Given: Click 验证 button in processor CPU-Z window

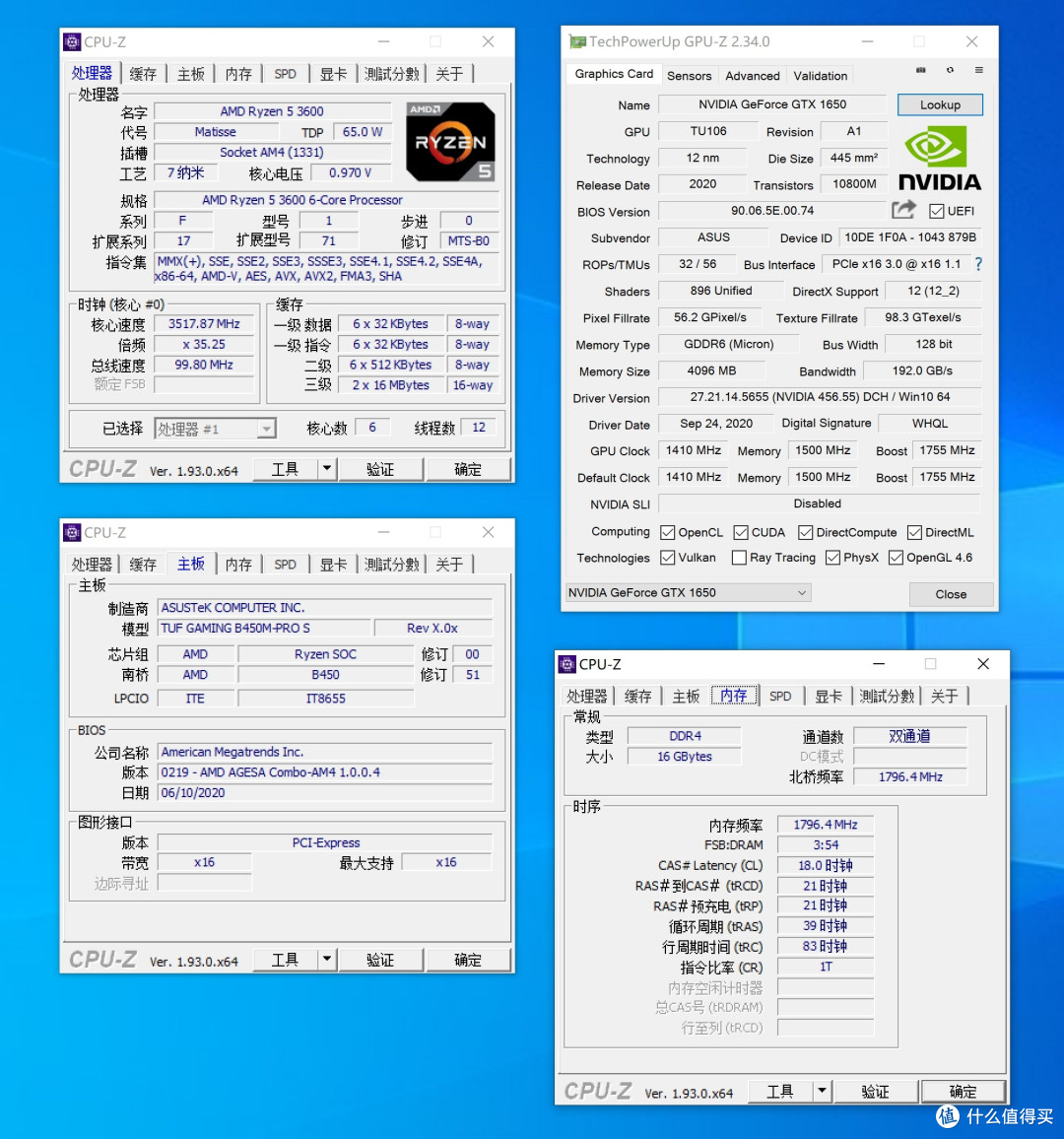Looking at the screenshot, I should point(380,469).
